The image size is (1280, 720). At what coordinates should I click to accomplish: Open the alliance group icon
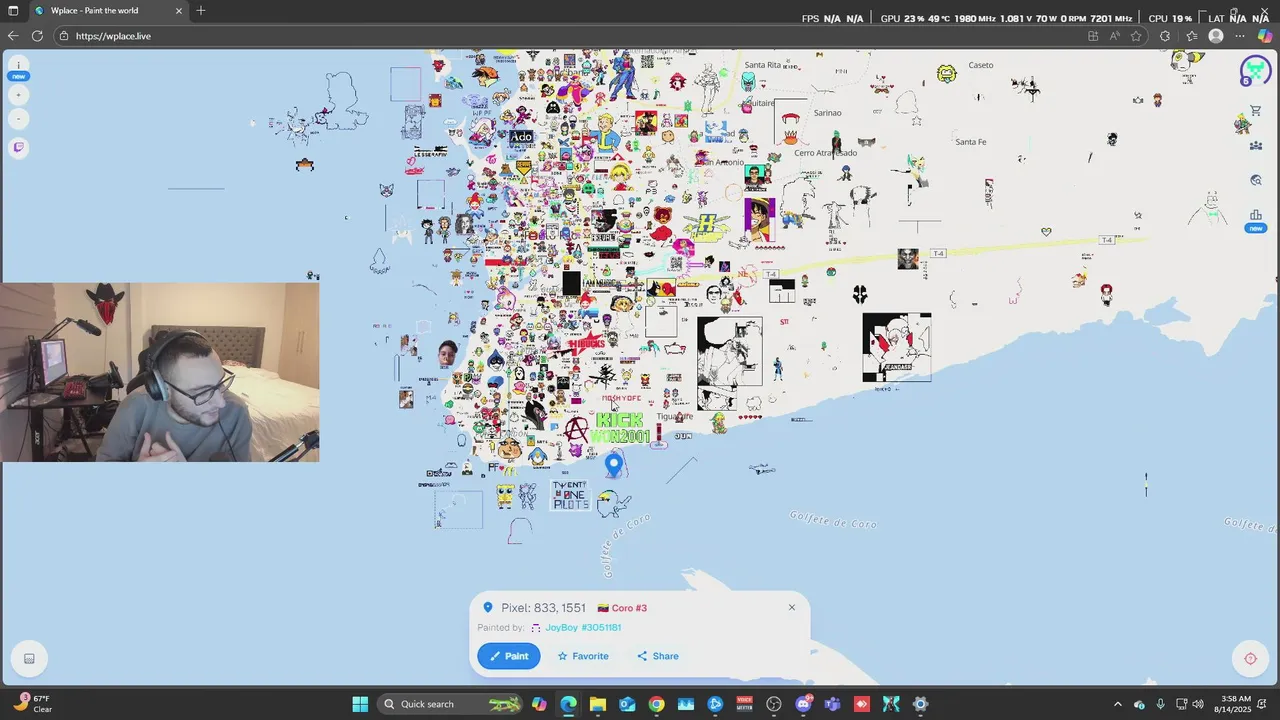coord(1255,146)
